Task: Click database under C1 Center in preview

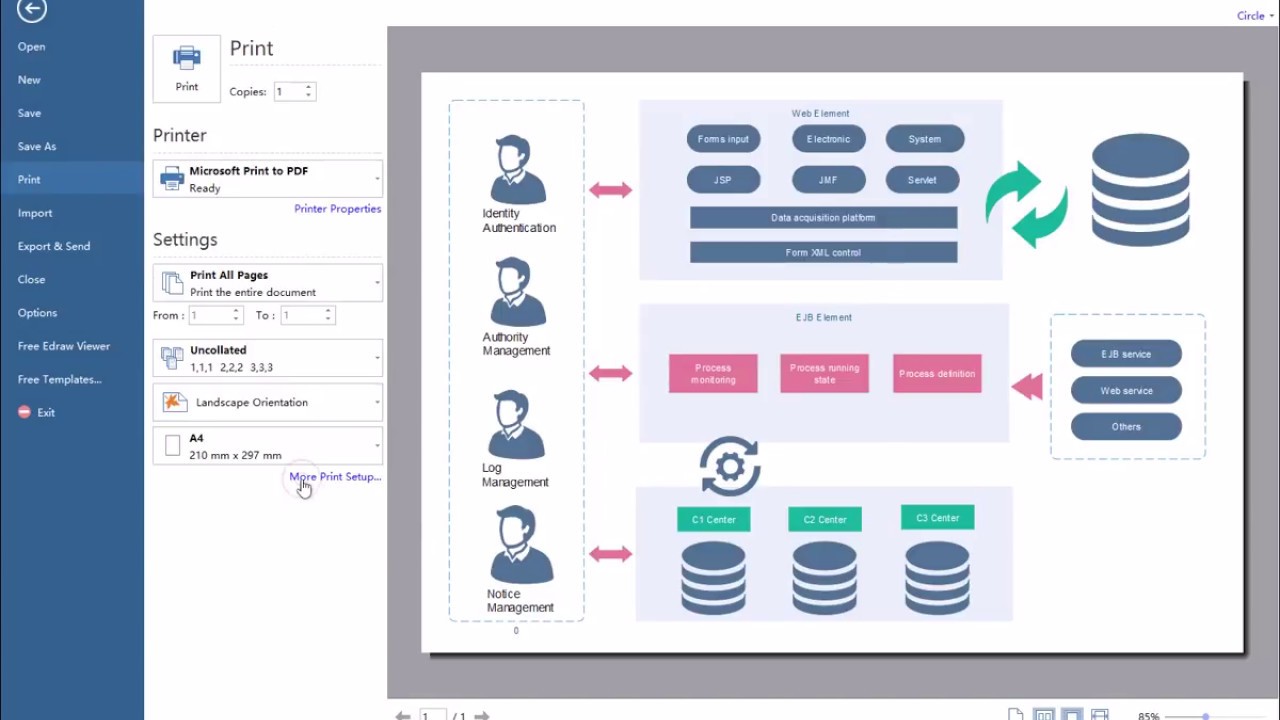Action: [x=713, y=578]
